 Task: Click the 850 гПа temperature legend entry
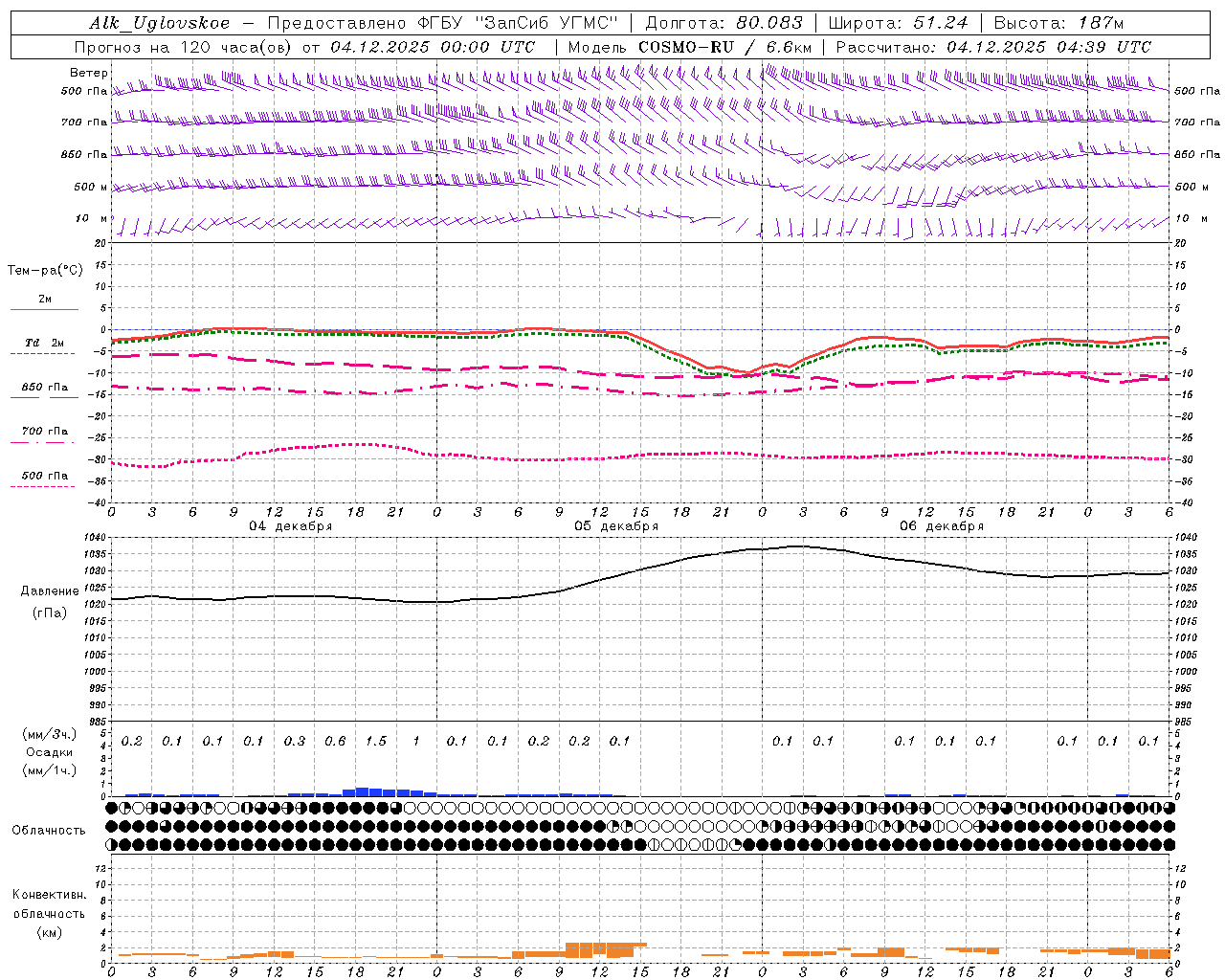click(45, 388)
